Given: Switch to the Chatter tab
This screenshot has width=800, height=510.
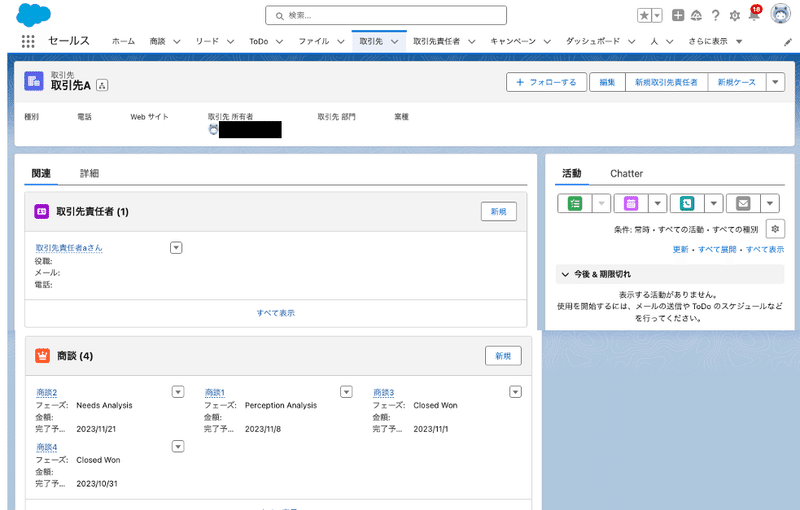Looking at the screenshot, I should (627, 173).
